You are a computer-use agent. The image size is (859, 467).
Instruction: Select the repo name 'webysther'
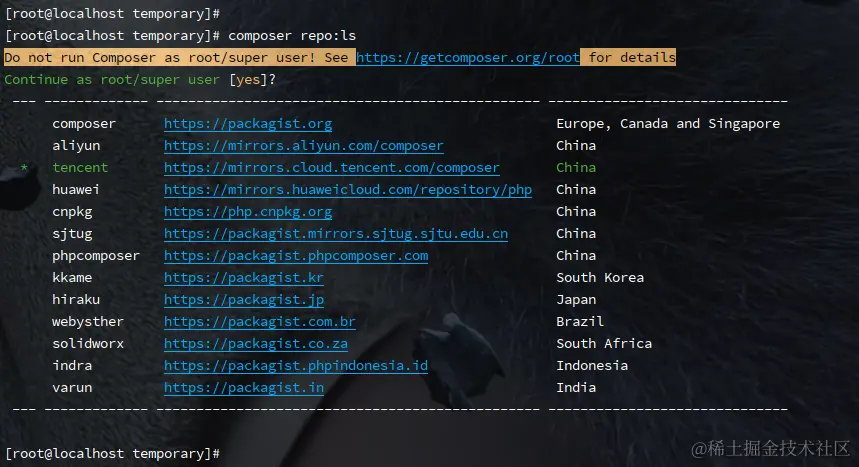[88, 321]
